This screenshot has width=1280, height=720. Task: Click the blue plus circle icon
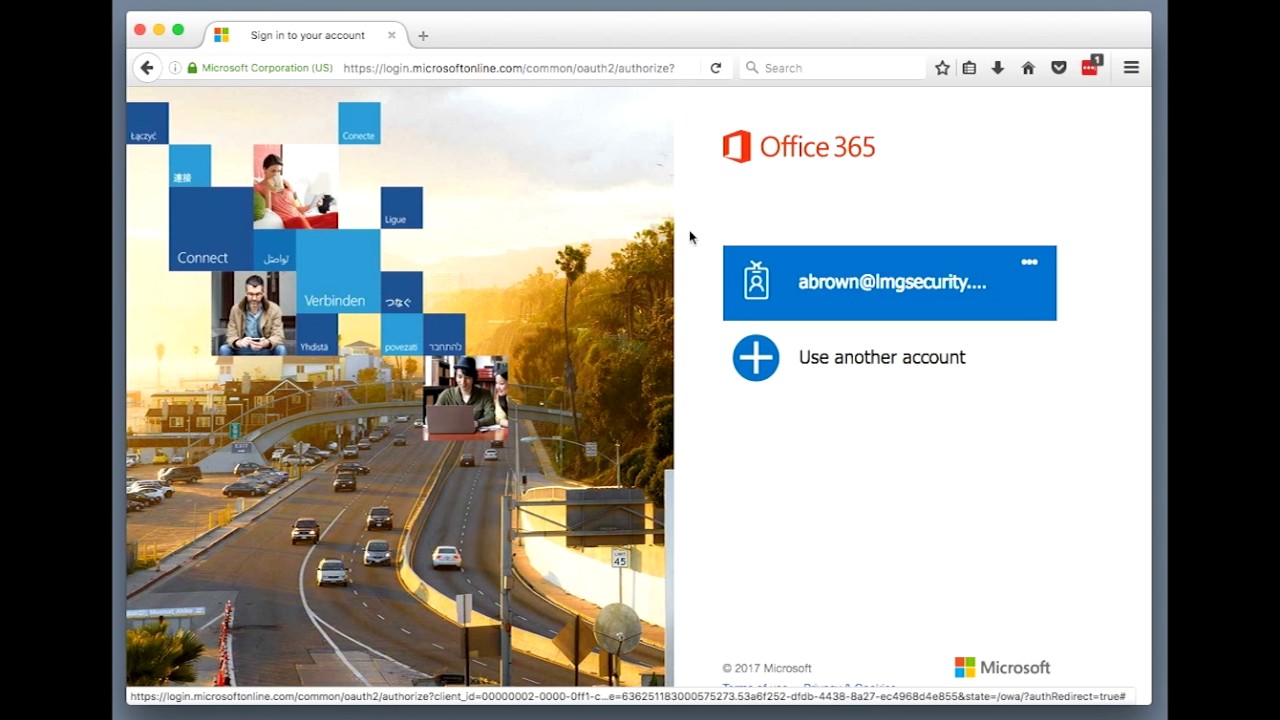coord(756,357)
